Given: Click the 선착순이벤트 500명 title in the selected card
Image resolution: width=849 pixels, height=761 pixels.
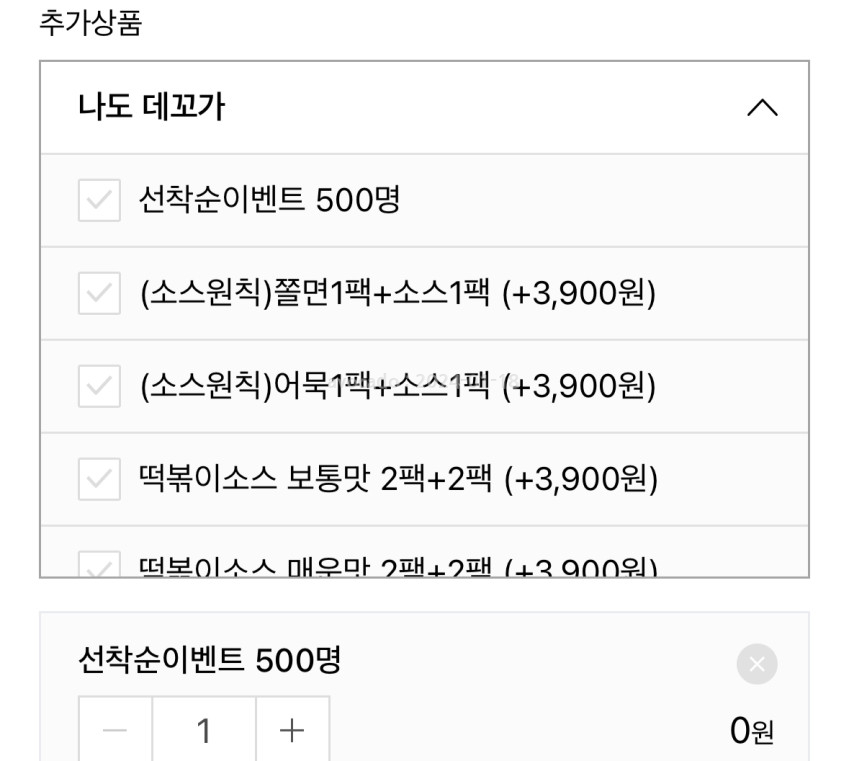Looking at the screenshot, I should 210,660.
